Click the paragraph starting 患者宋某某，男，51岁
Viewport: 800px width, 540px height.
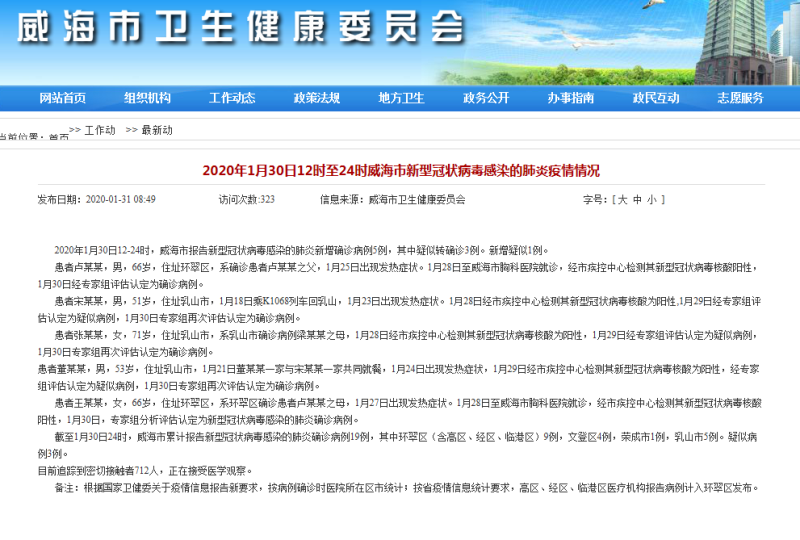click(x=399, y=310)
